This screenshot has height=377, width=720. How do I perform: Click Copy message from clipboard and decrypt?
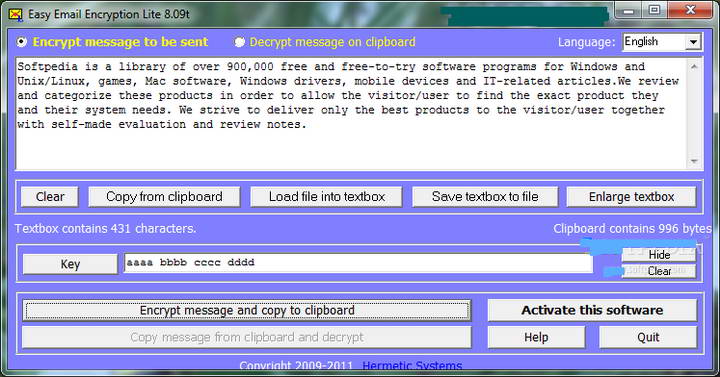click(x=247, y=338)
